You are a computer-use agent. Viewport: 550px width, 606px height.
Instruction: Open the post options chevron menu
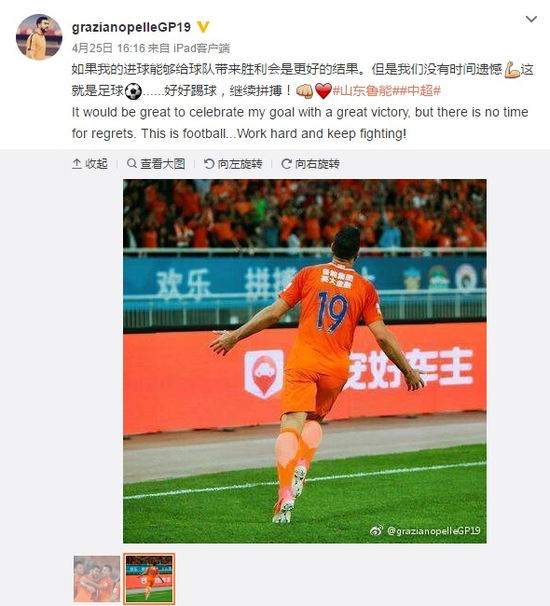point(531,19)
